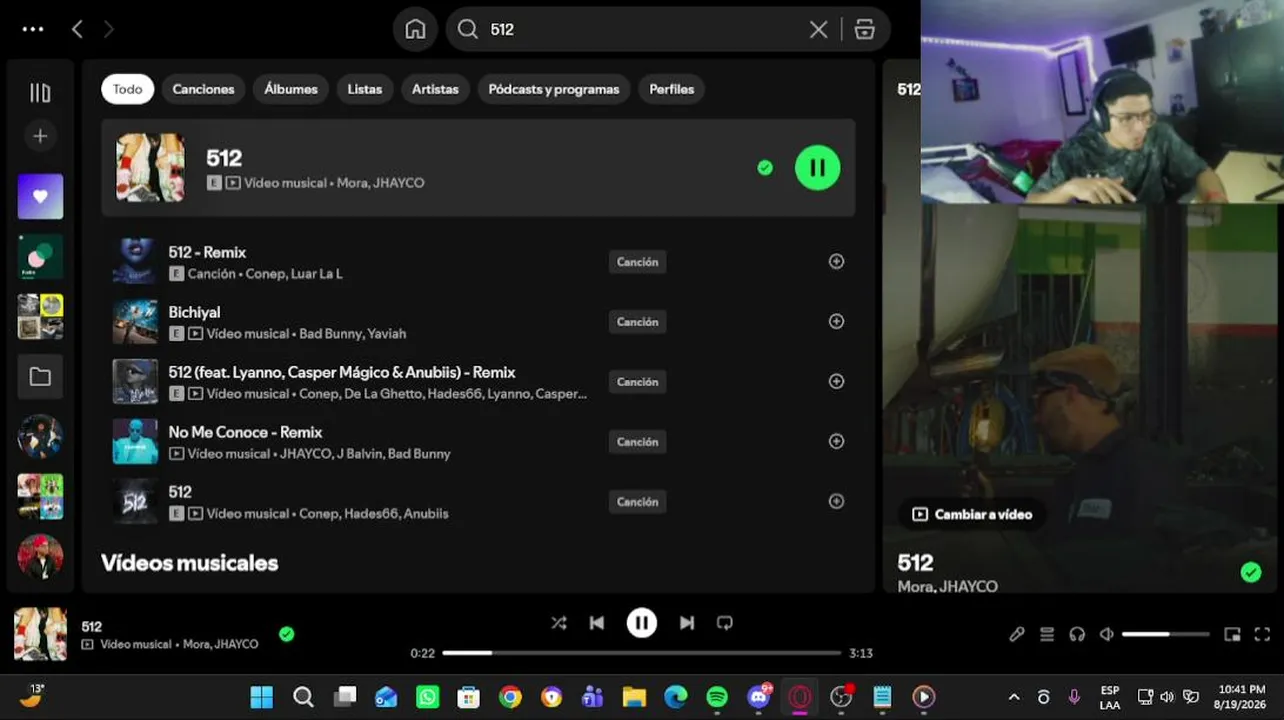Switch to the Álbumes tab

(x=291, y=89)
